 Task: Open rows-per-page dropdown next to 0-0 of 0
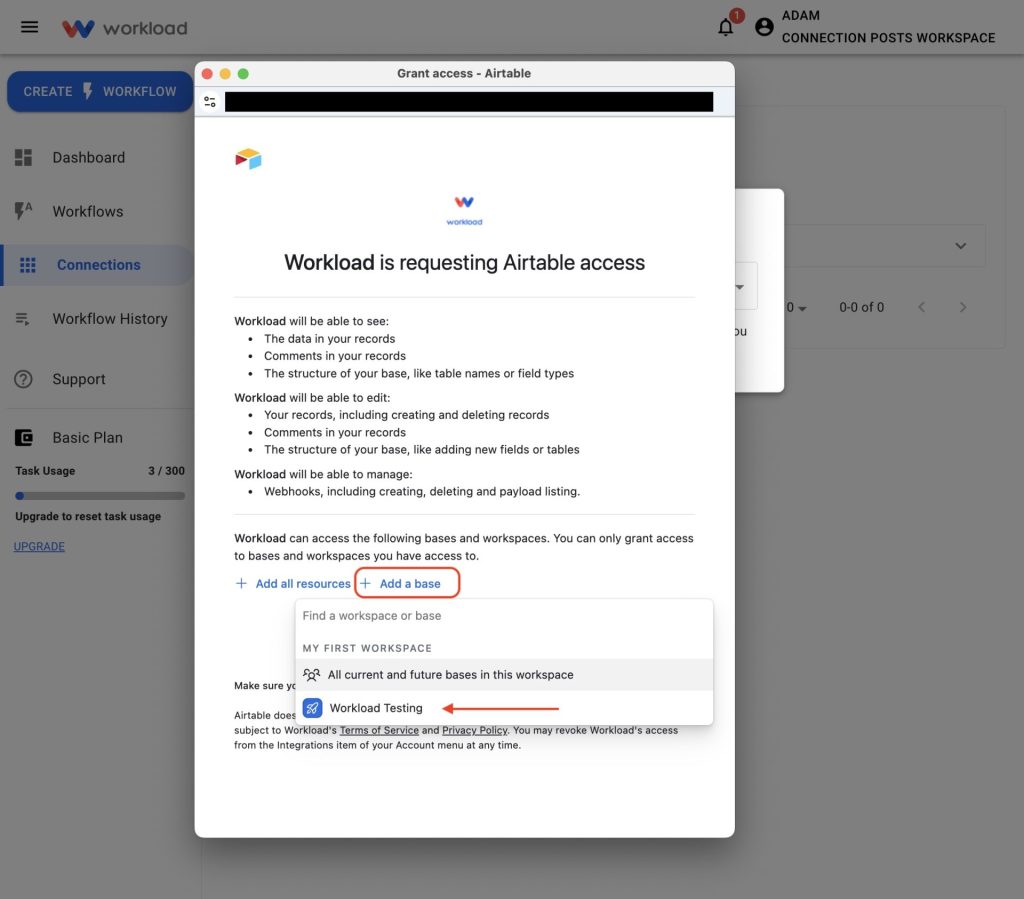796,308
